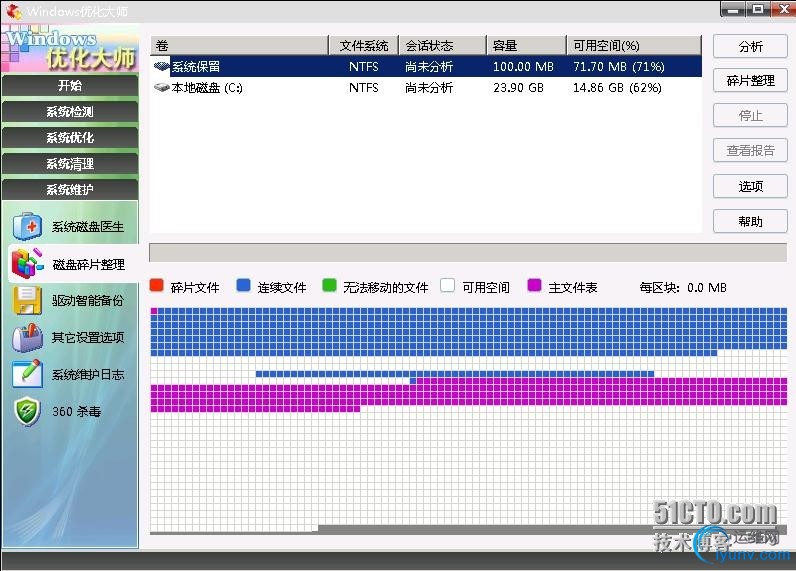
Task: Sort by 可用空间(%) column header
Action: click(x=634, y=45)
